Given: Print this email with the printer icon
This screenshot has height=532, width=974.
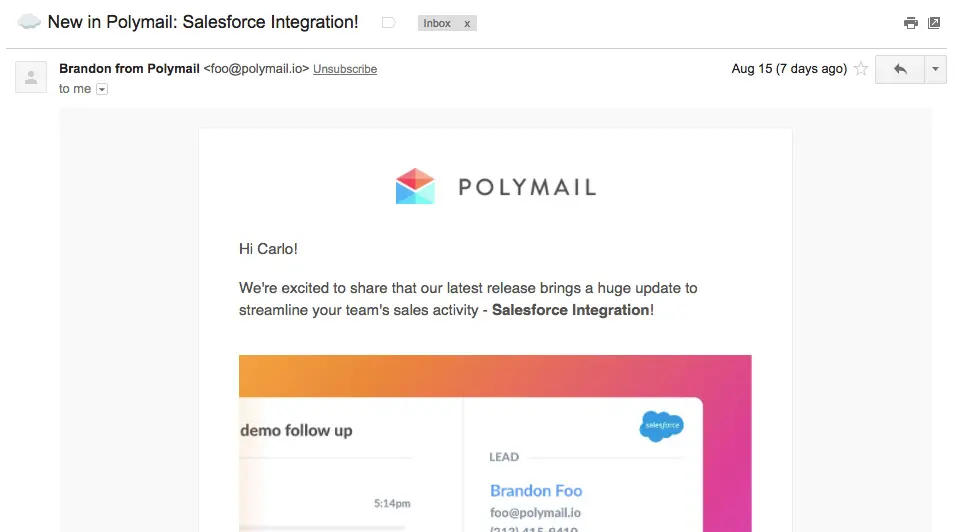Looking at the screenshot, I should (x=910, y=23).
